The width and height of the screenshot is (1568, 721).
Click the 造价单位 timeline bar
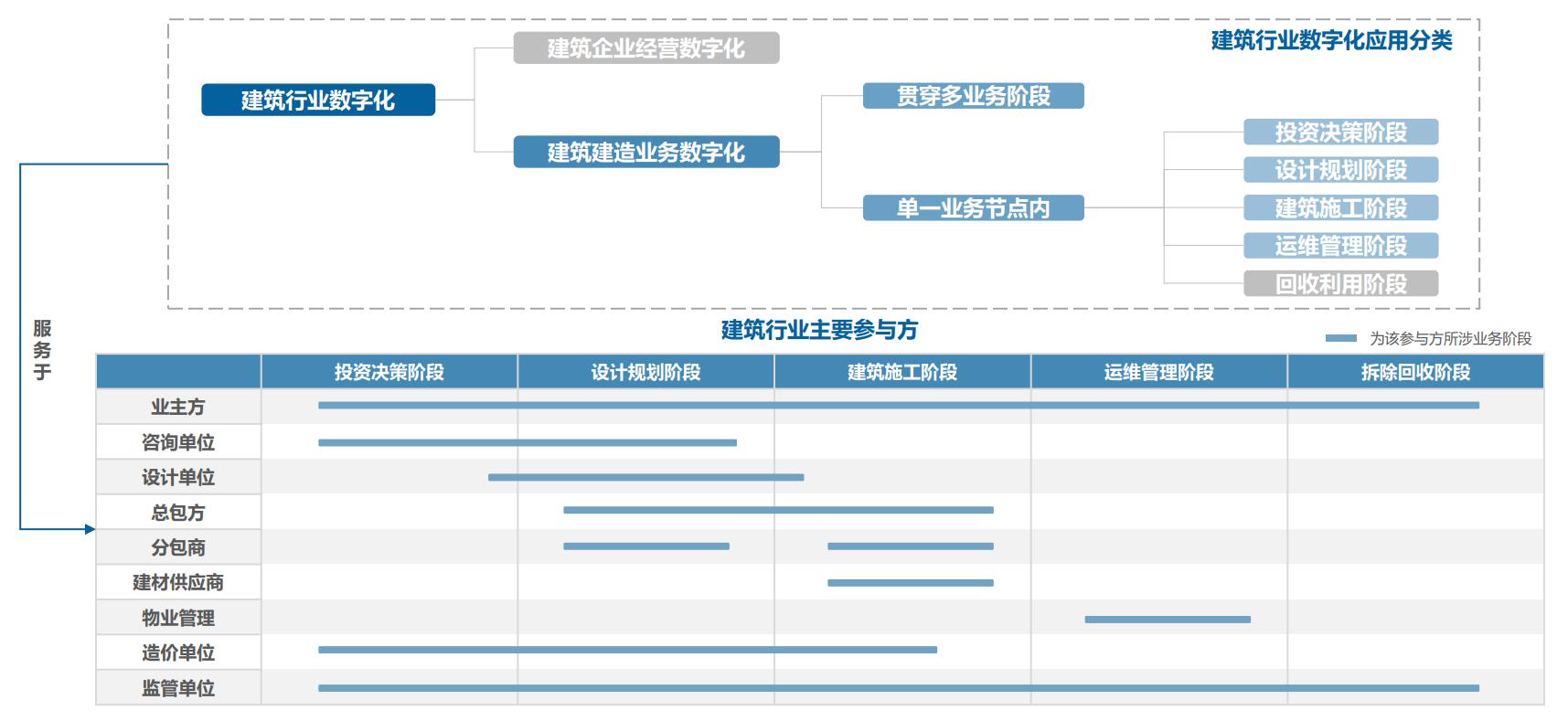point(627,650)
